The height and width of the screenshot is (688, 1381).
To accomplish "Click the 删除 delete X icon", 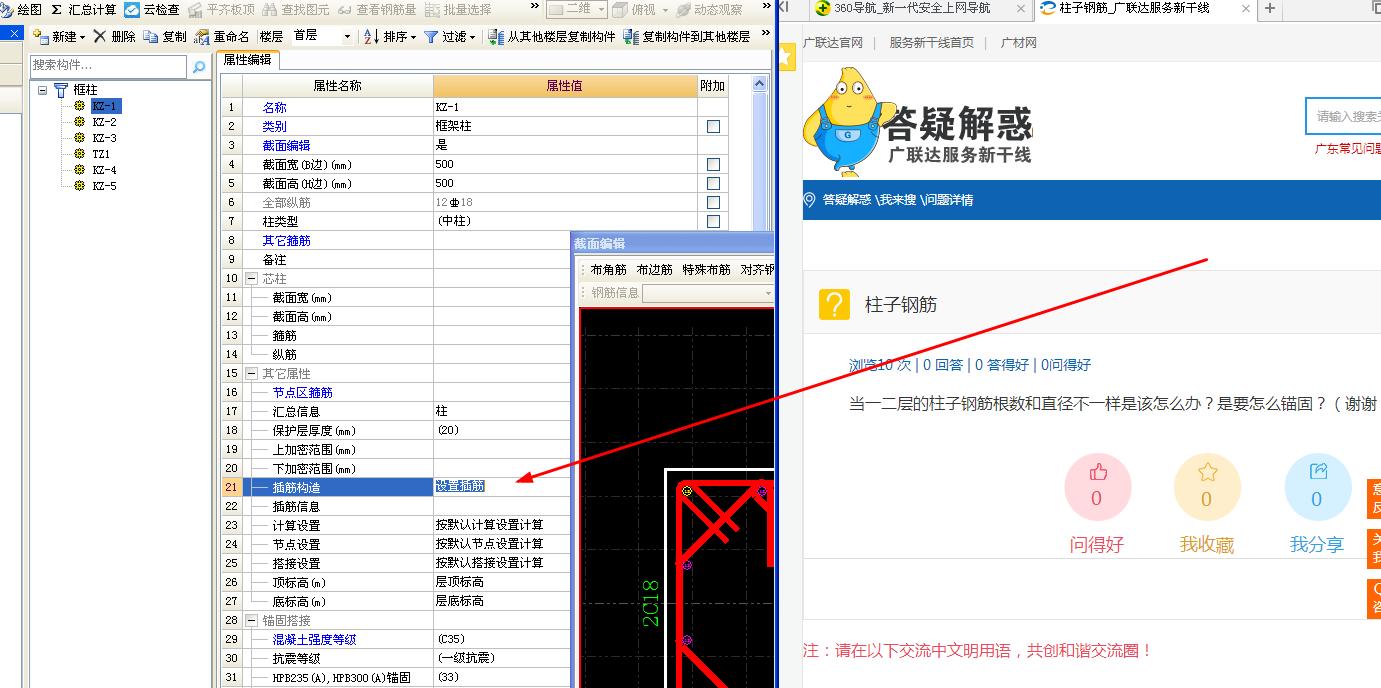I will click(x=100, y=36).
